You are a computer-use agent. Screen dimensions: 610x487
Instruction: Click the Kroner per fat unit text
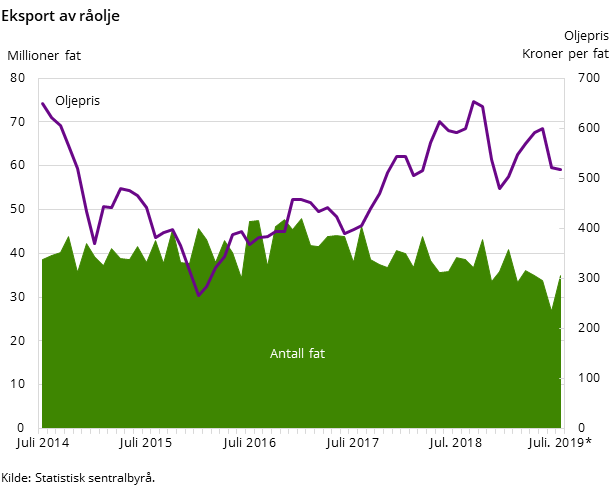tap(564, 54)
